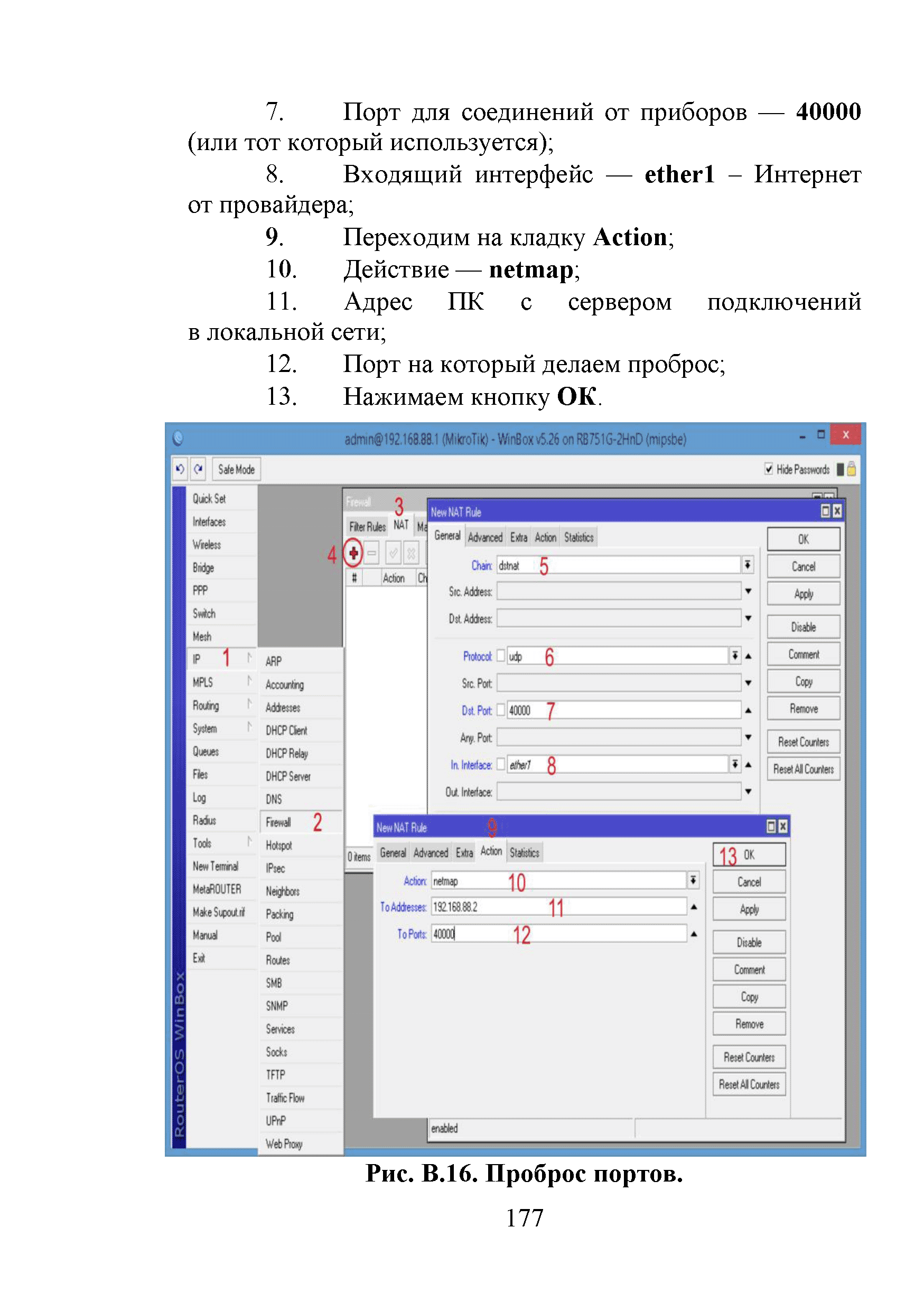Click the padlock icon near Hide Passwords
The width and height of the screenshot is (924, 1311).
(x=851, y=469)
